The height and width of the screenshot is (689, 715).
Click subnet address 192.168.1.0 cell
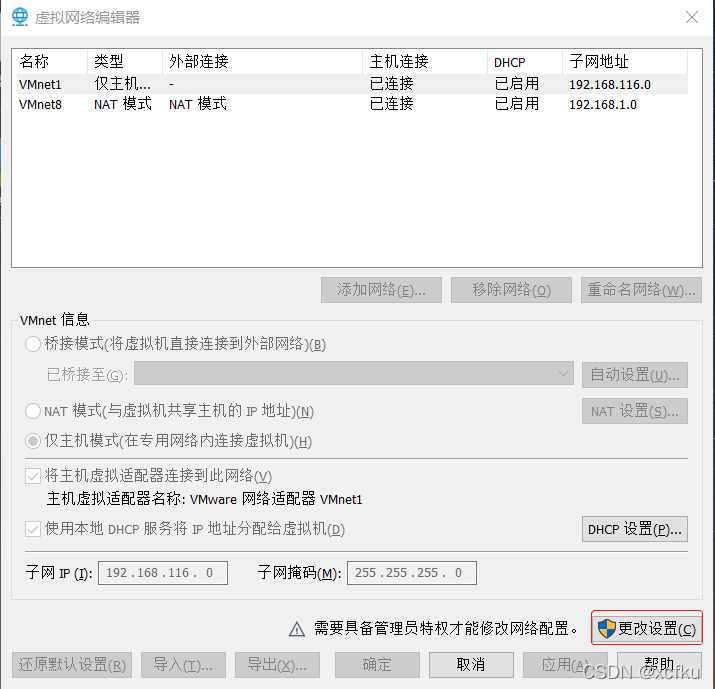[603, 104]
